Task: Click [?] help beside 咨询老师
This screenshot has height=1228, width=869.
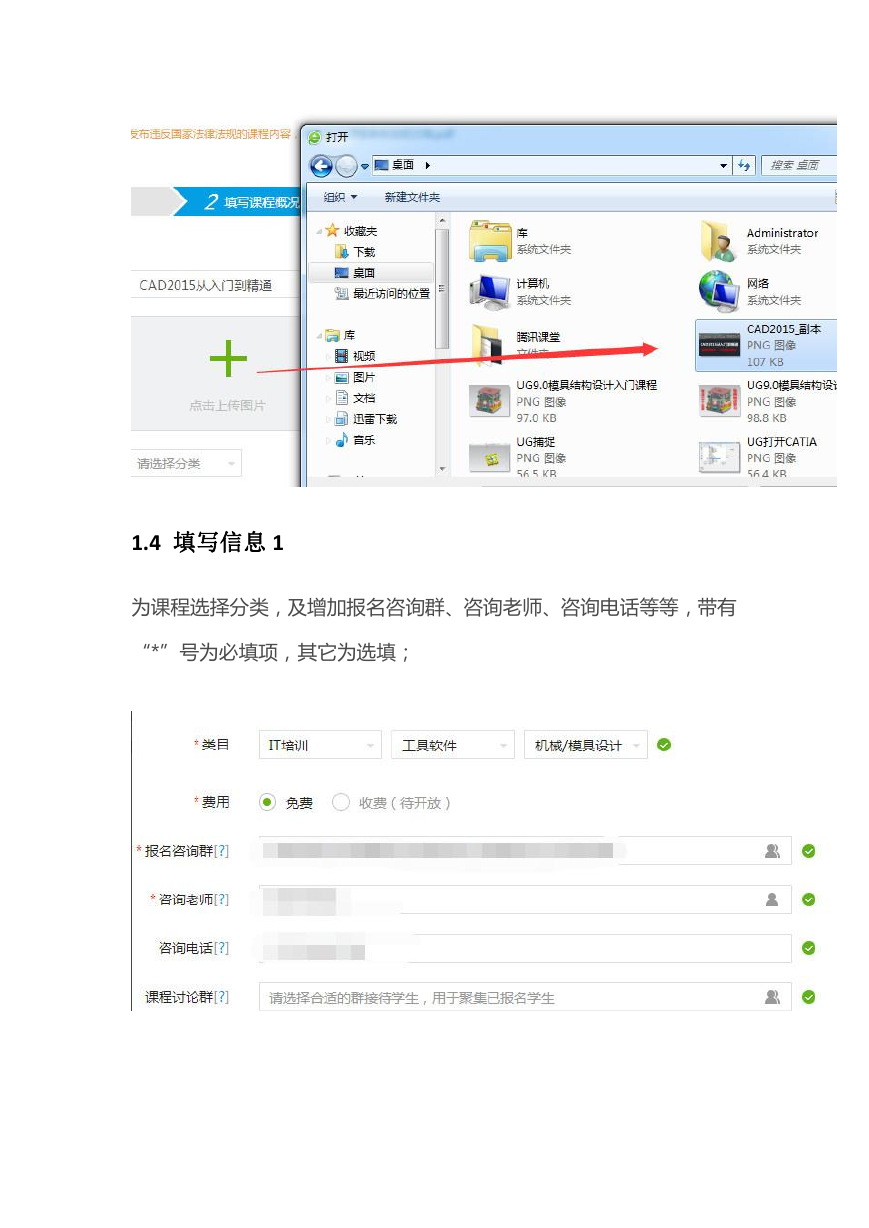Action: [221, 899]
